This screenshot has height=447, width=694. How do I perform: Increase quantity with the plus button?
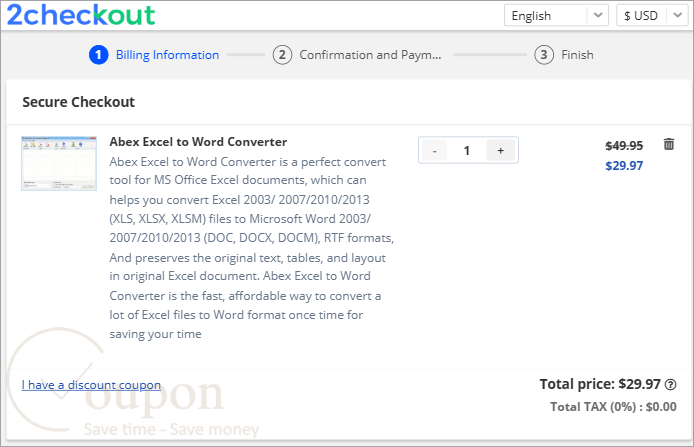501,150
